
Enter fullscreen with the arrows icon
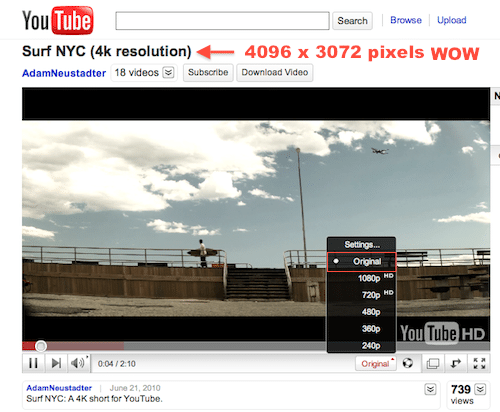[479, 363]
